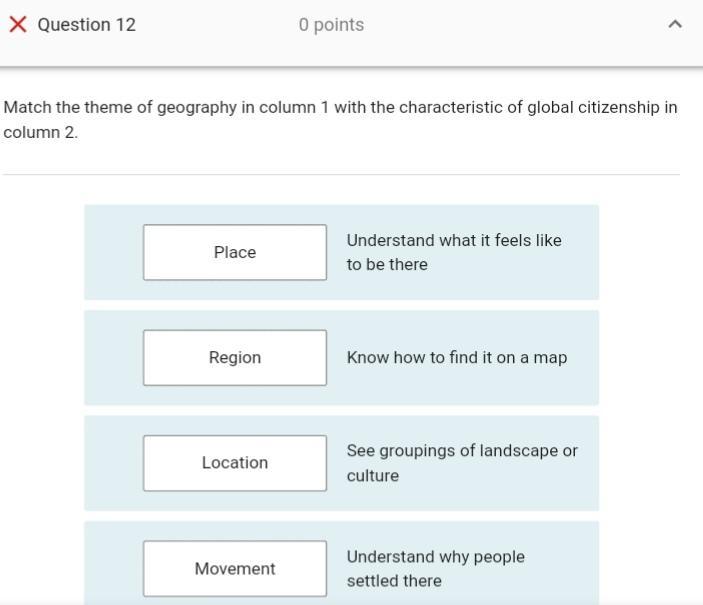703x605 pixels.
Task: Click 'Know how to find it on a map'
Action: [x=457, y=358]
